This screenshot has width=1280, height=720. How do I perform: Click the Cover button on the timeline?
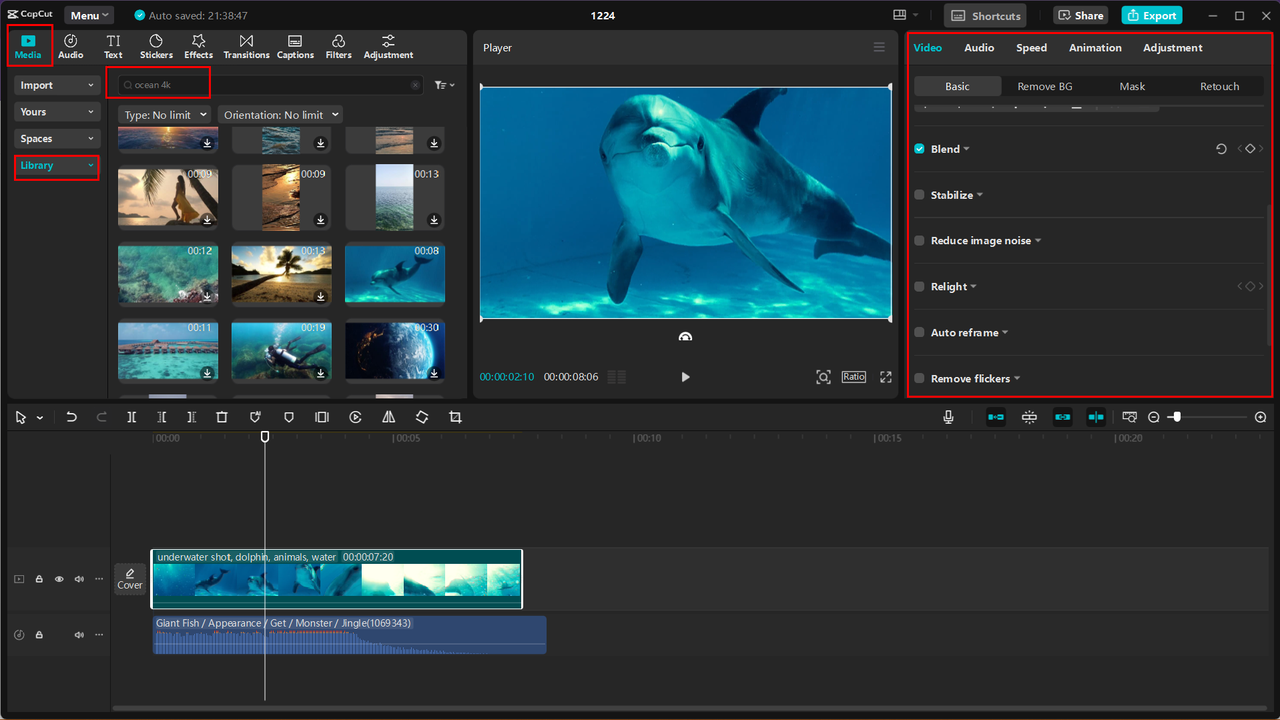130,579
